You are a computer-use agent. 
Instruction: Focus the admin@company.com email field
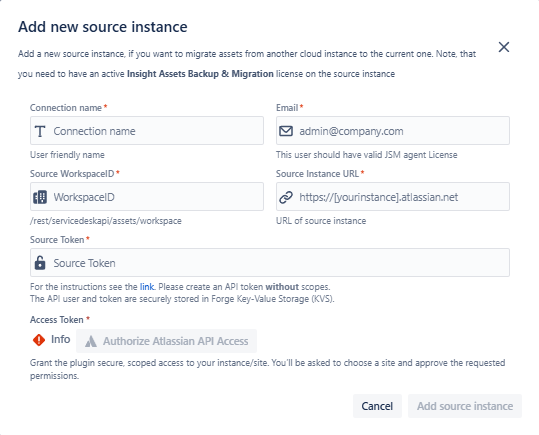point(393,131)
